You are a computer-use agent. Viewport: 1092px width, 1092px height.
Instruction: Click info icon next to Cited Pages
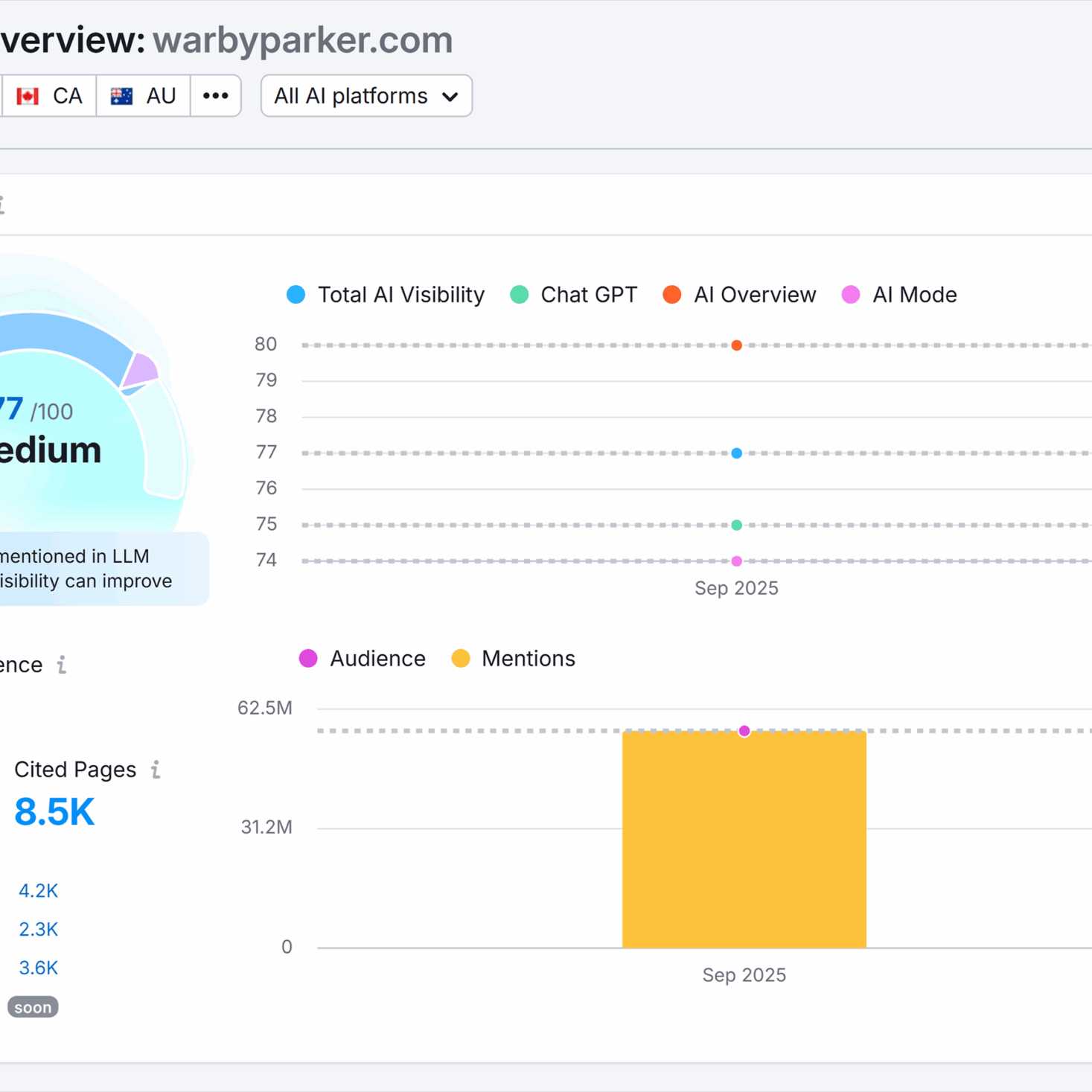(156, 769)
